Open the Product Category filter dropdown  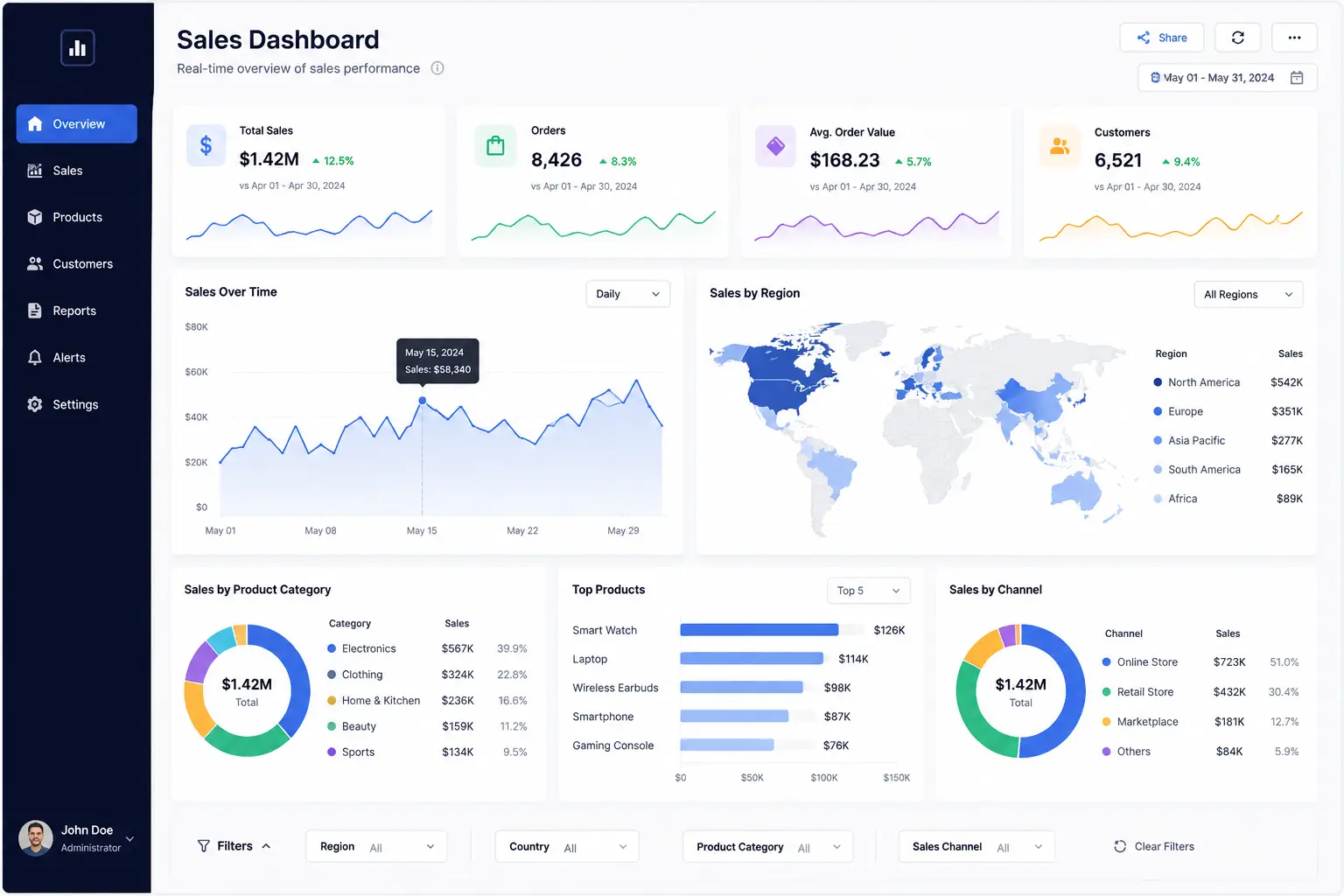[767, 846]
